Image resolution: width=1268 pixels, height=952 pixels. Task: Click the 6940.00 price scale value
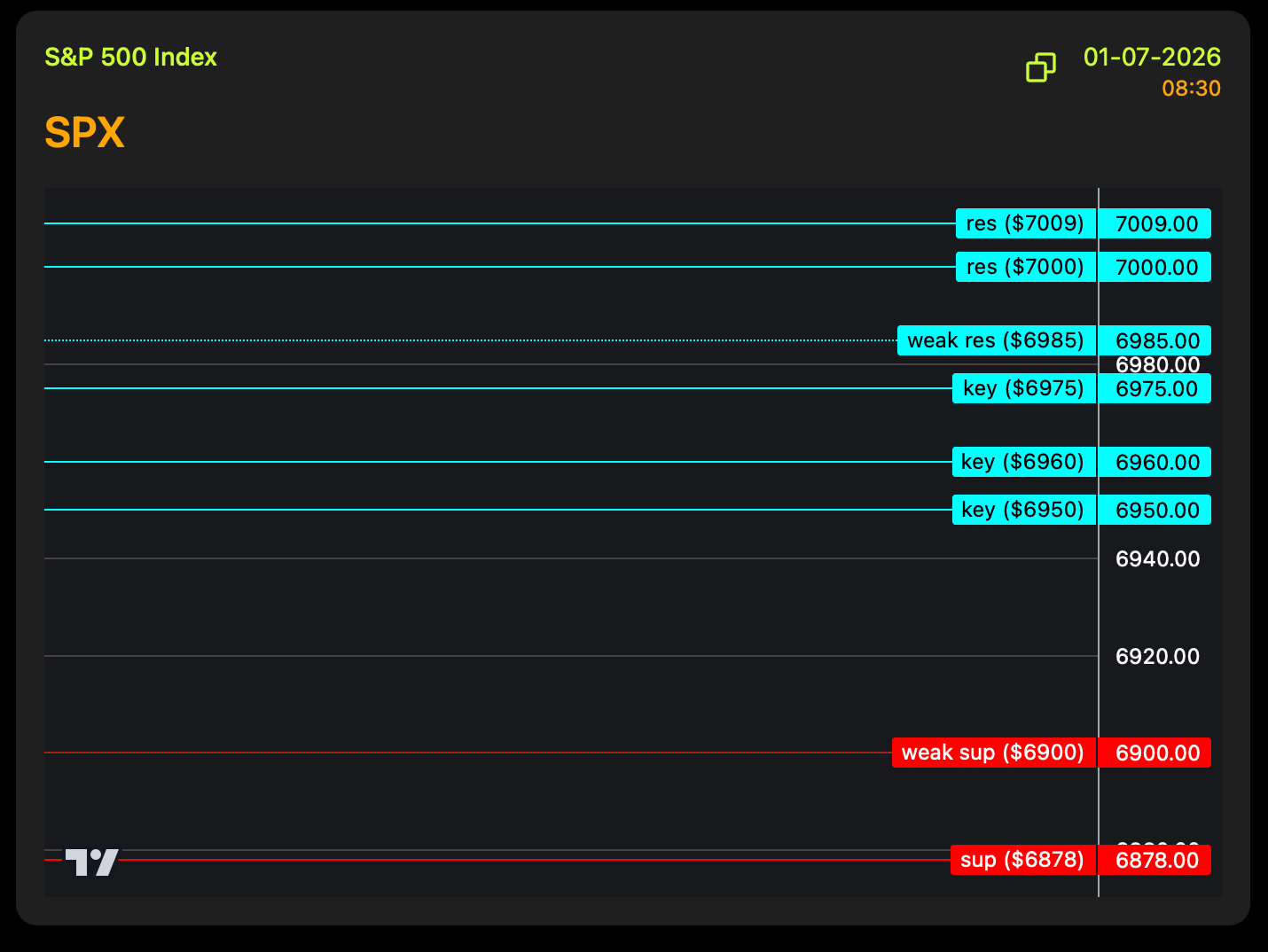coord(1157,559)
